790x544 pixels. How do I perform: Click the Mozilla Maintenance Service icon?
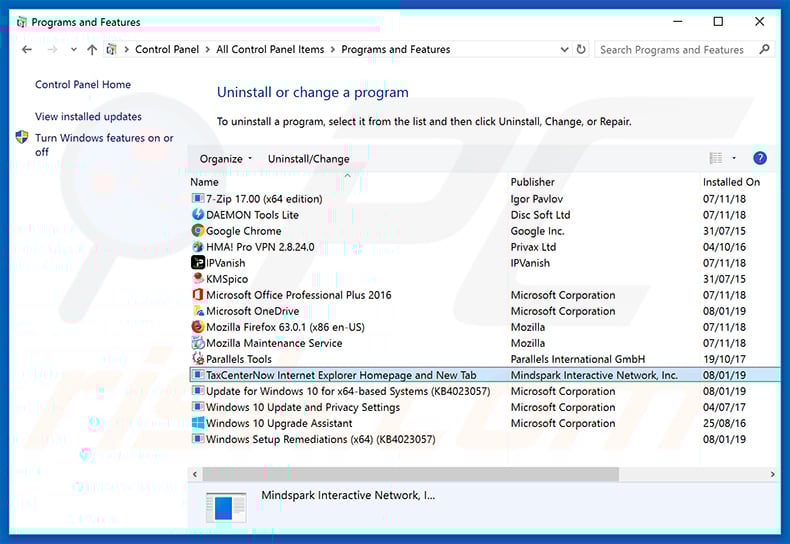(198, 343)
